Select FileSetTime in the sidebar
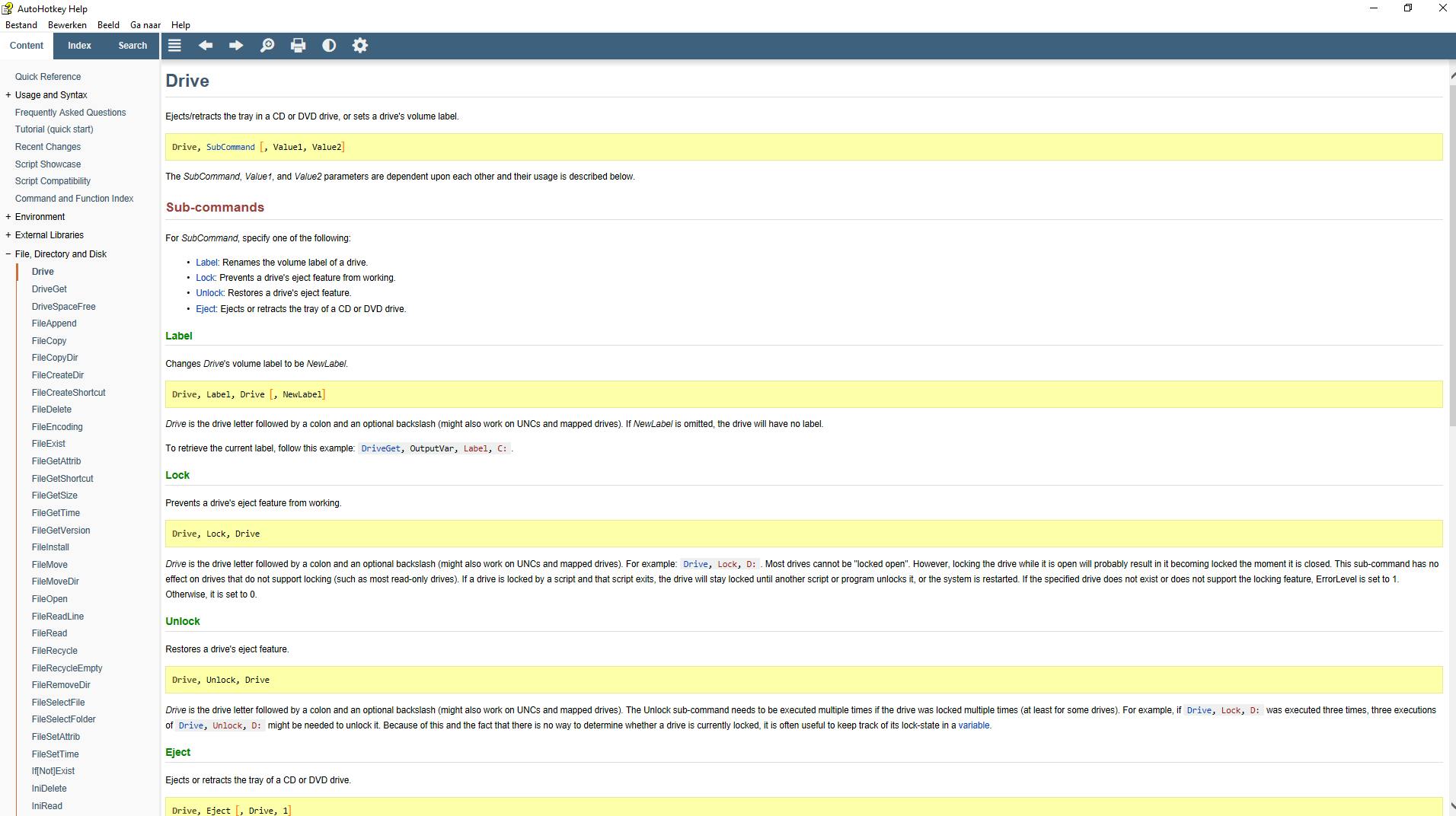 coord(56,754)
